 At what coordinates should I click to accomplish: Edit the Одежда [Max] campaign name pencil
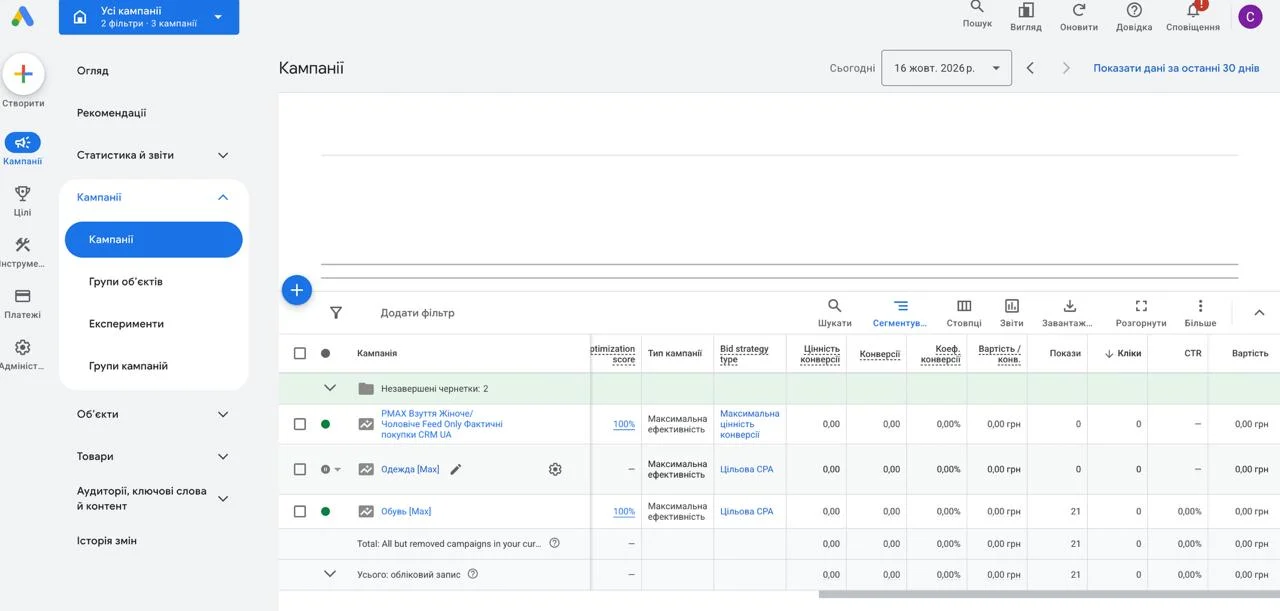pos(456,469)
